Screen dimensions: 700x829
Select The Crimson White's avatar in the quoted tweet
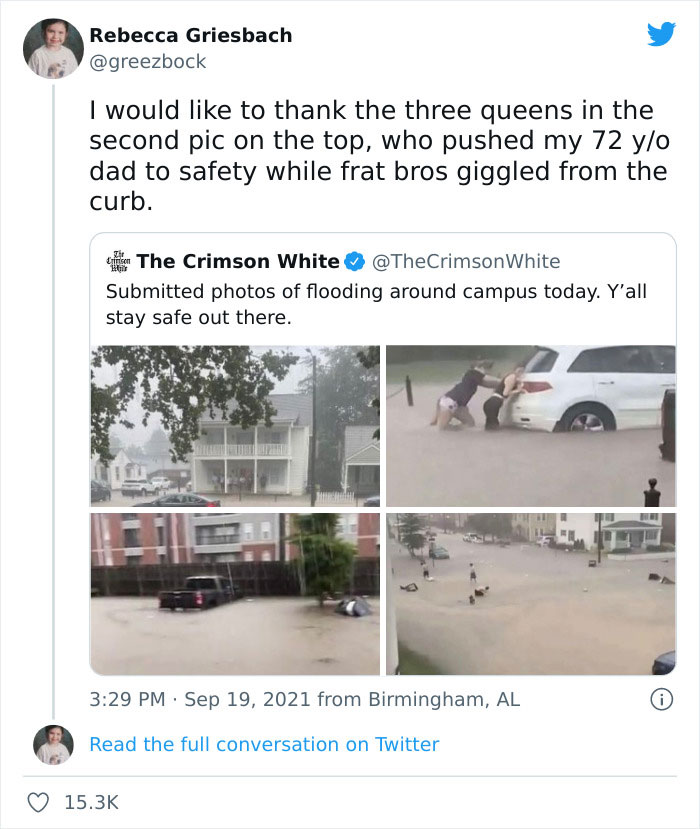[117, 261]
